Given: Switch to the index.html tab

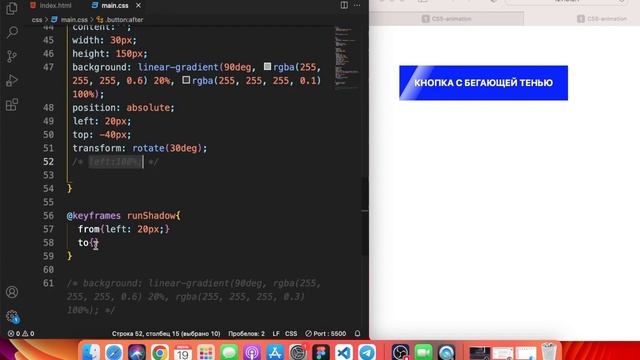Looking at the screenshot, I should (51, 5).
